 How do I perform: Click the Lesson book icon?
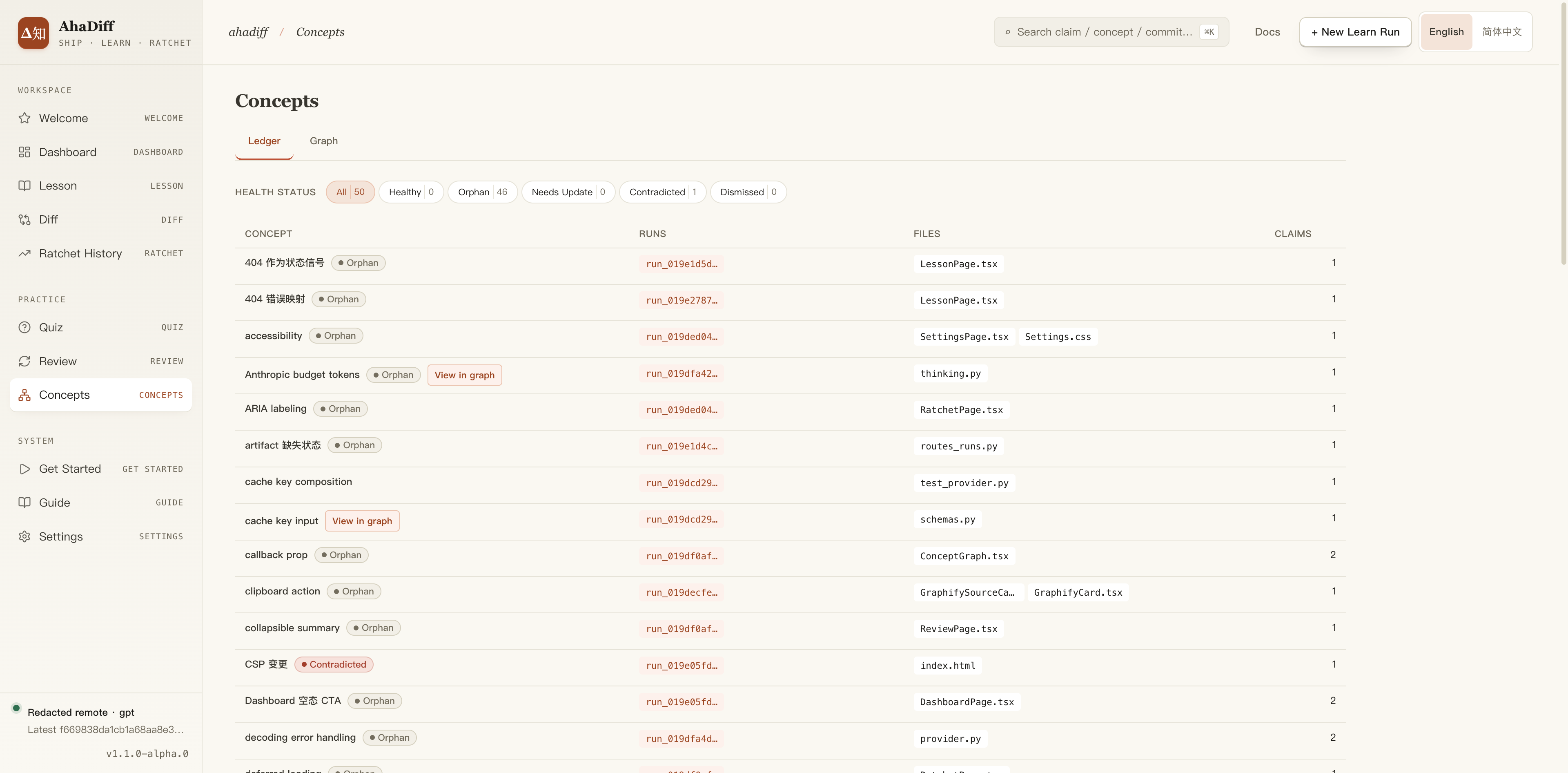[24, 186]
